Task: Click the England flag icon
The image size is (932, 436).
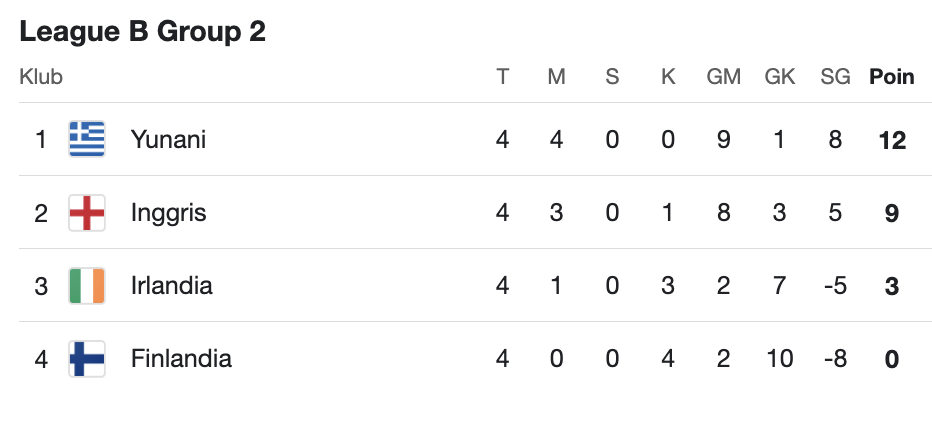Action: [87, 213]
